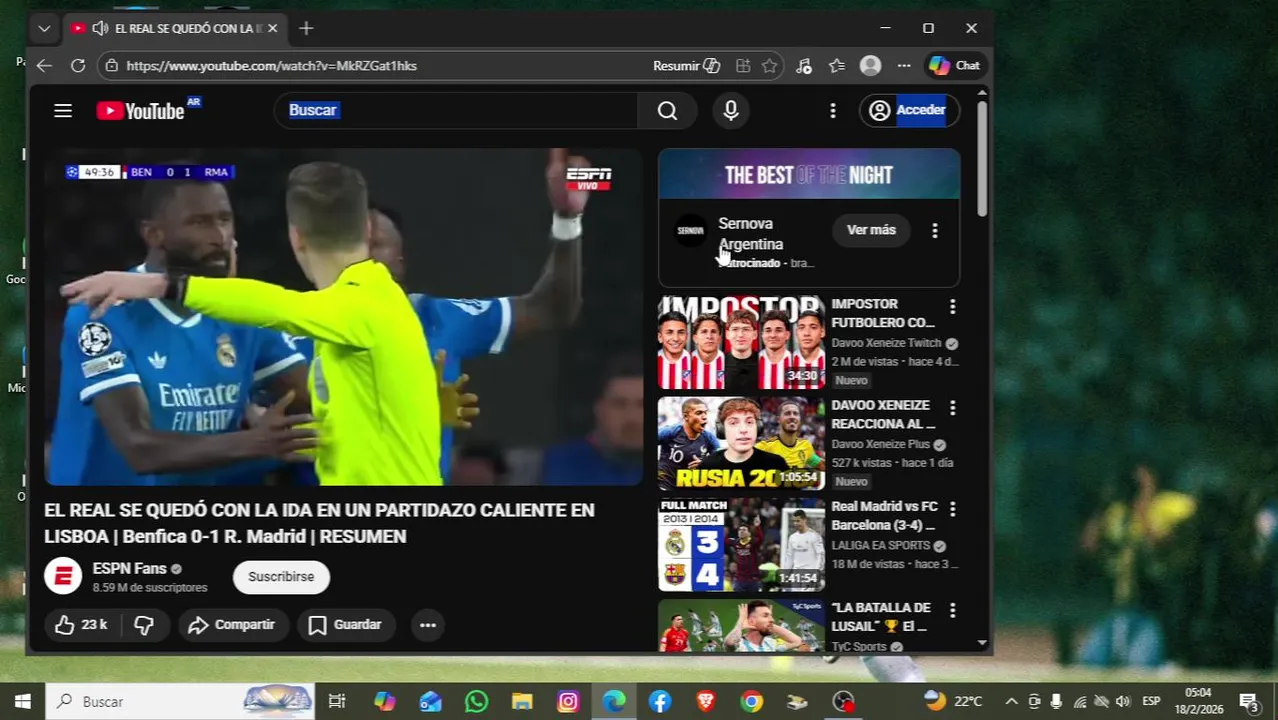Open the 22°C weather widget
Viewport: 1278px width, 720px height.
pyautogui.click(x=953, y=701)
